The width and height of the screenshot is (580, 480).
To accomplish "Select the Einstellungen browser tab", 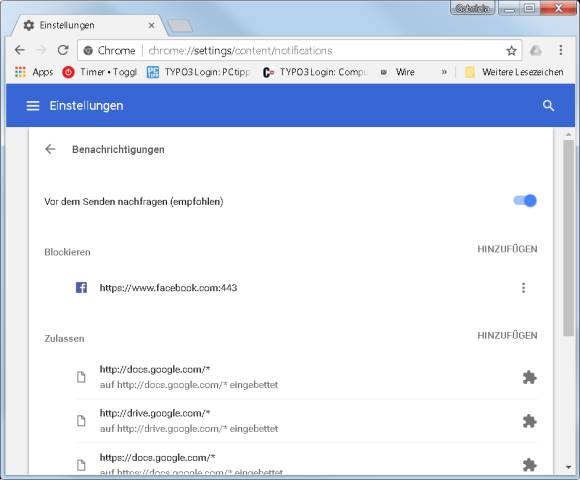I will 89,25.
